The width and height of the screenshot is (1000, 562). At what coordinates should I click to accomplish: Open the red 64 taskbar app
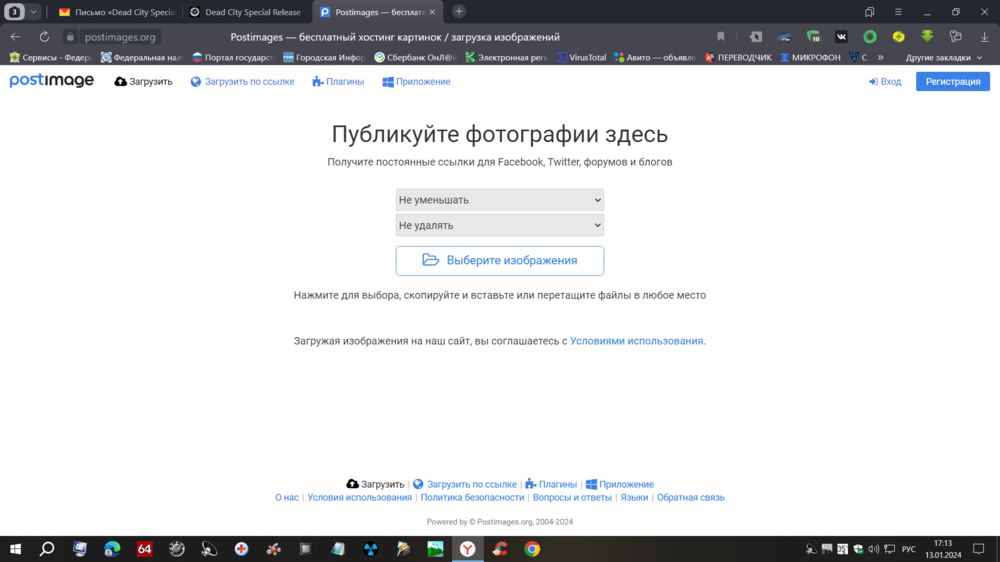tap(145, 549)
